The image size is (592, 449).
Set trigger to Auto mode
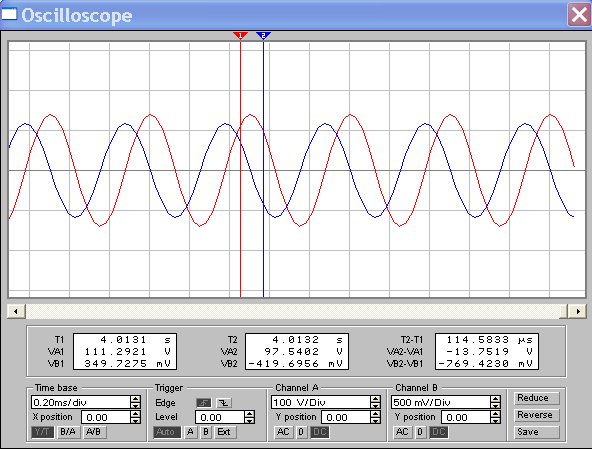tap(167, 432)
